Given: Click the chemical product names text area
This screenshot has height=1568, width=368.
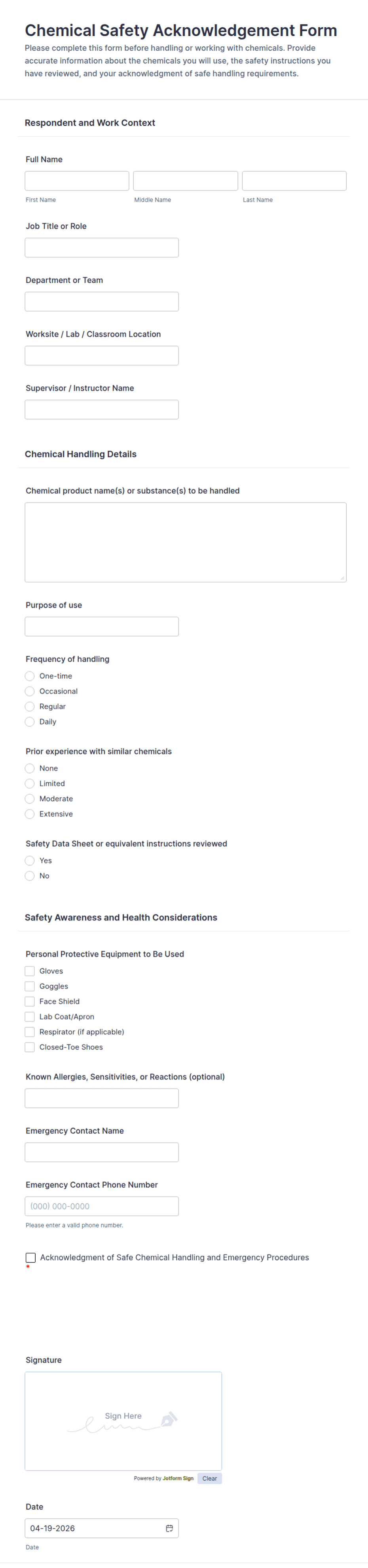Looking at the screenshot, I should (186, 542).
